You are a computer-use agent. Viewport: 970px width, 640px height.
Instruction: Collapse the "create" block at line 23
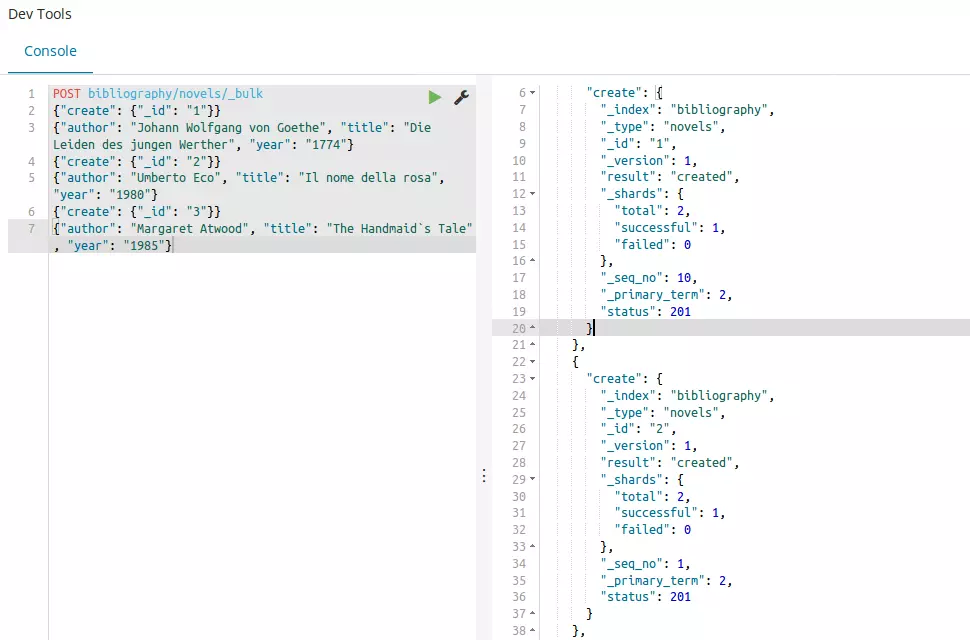(x=533, y=379)
